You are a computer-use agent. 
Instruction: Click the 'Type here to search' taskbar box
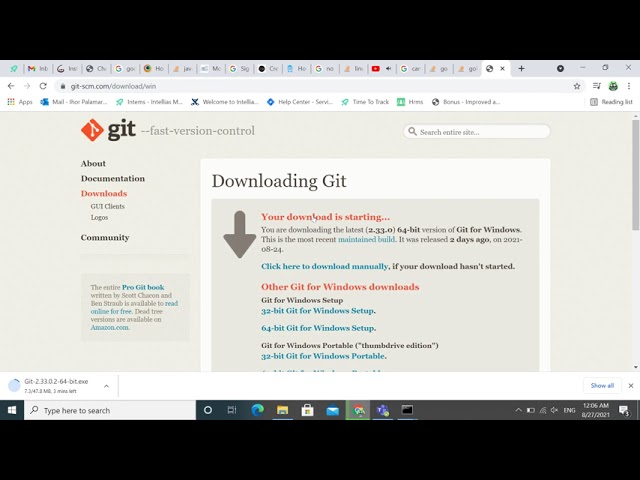pos(110,410)
